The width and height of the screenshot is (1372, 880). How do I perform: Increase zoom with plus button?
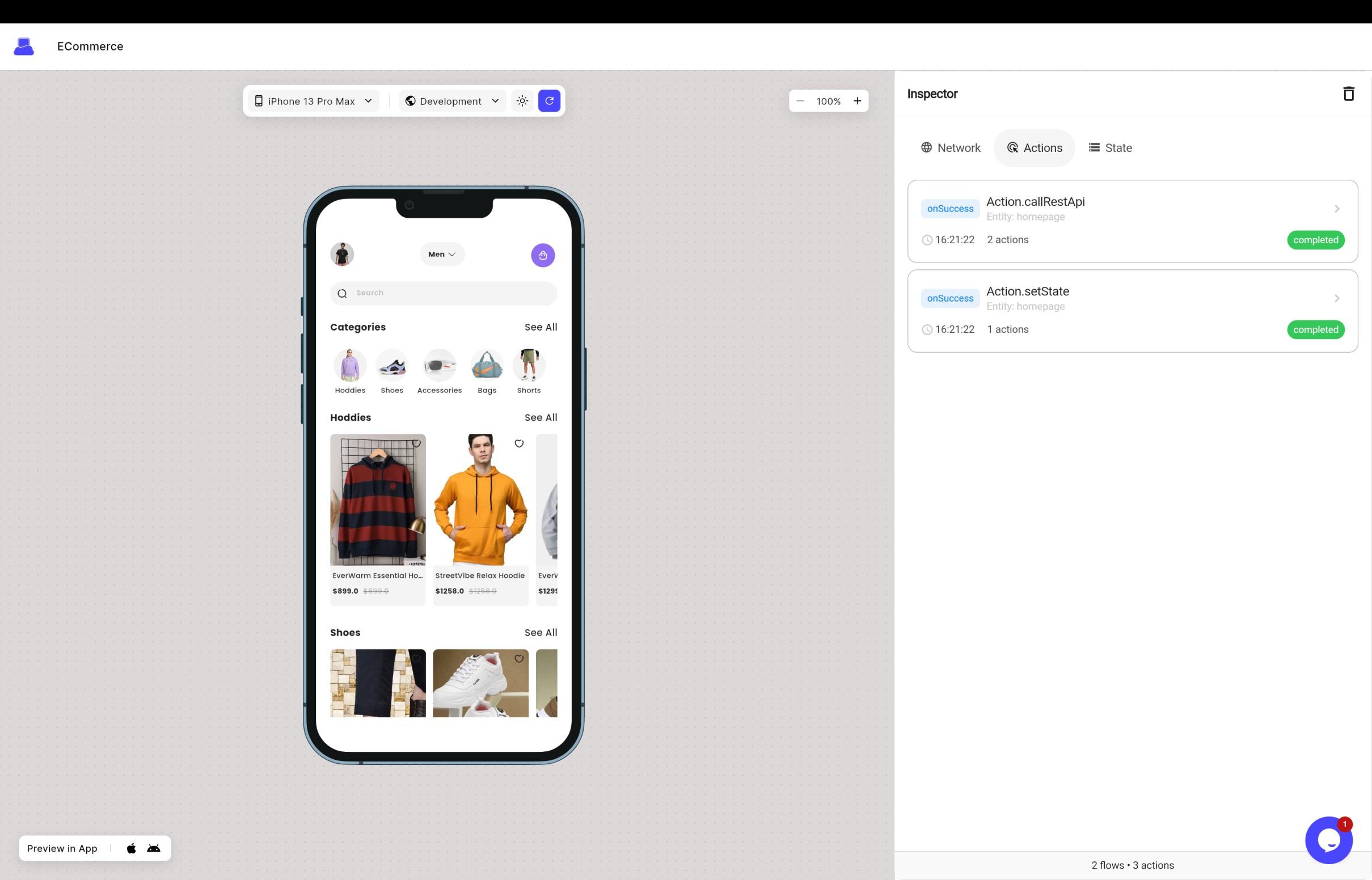[856, 101]
